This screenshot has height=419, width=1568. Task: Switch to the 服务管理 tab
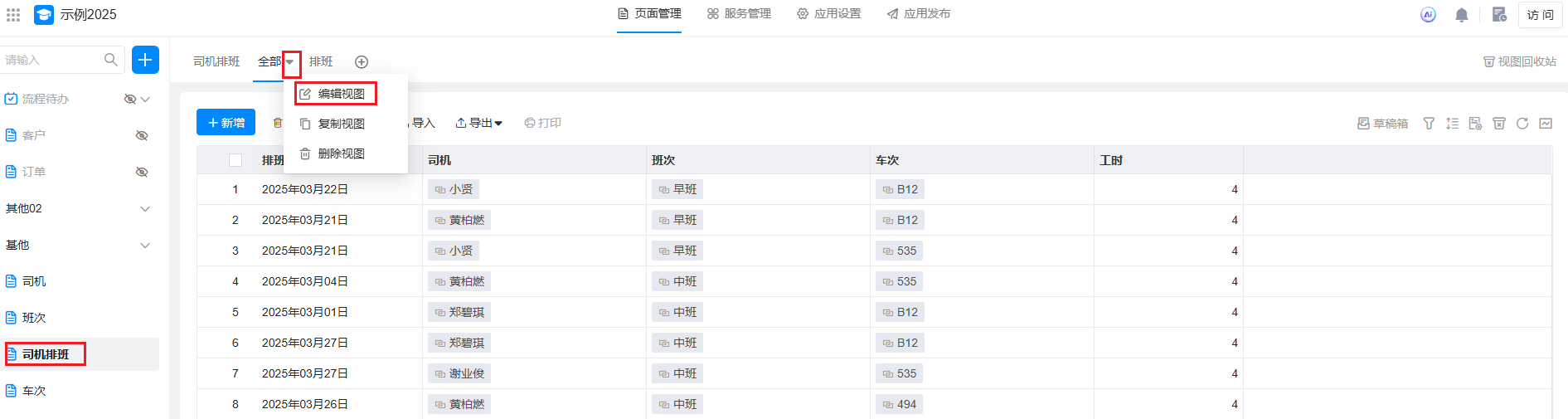pos(739,14)
